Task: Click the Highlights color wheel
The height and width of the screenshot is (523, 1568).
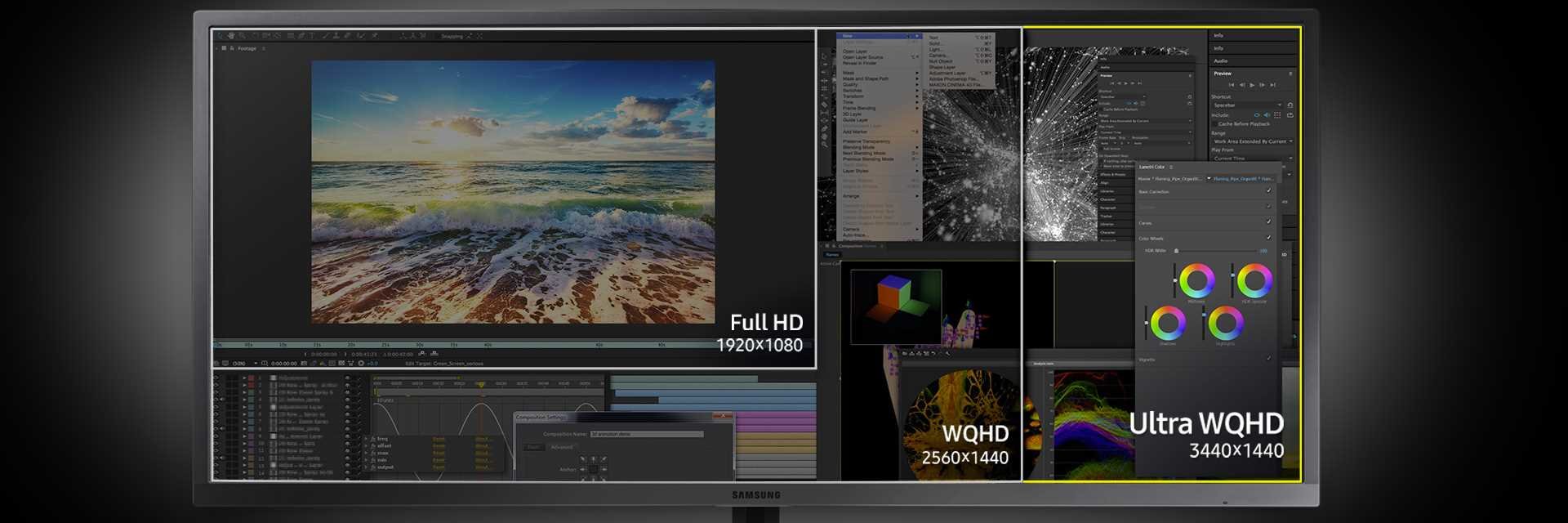Action: pyautogui.click(x=1225, y=324)
